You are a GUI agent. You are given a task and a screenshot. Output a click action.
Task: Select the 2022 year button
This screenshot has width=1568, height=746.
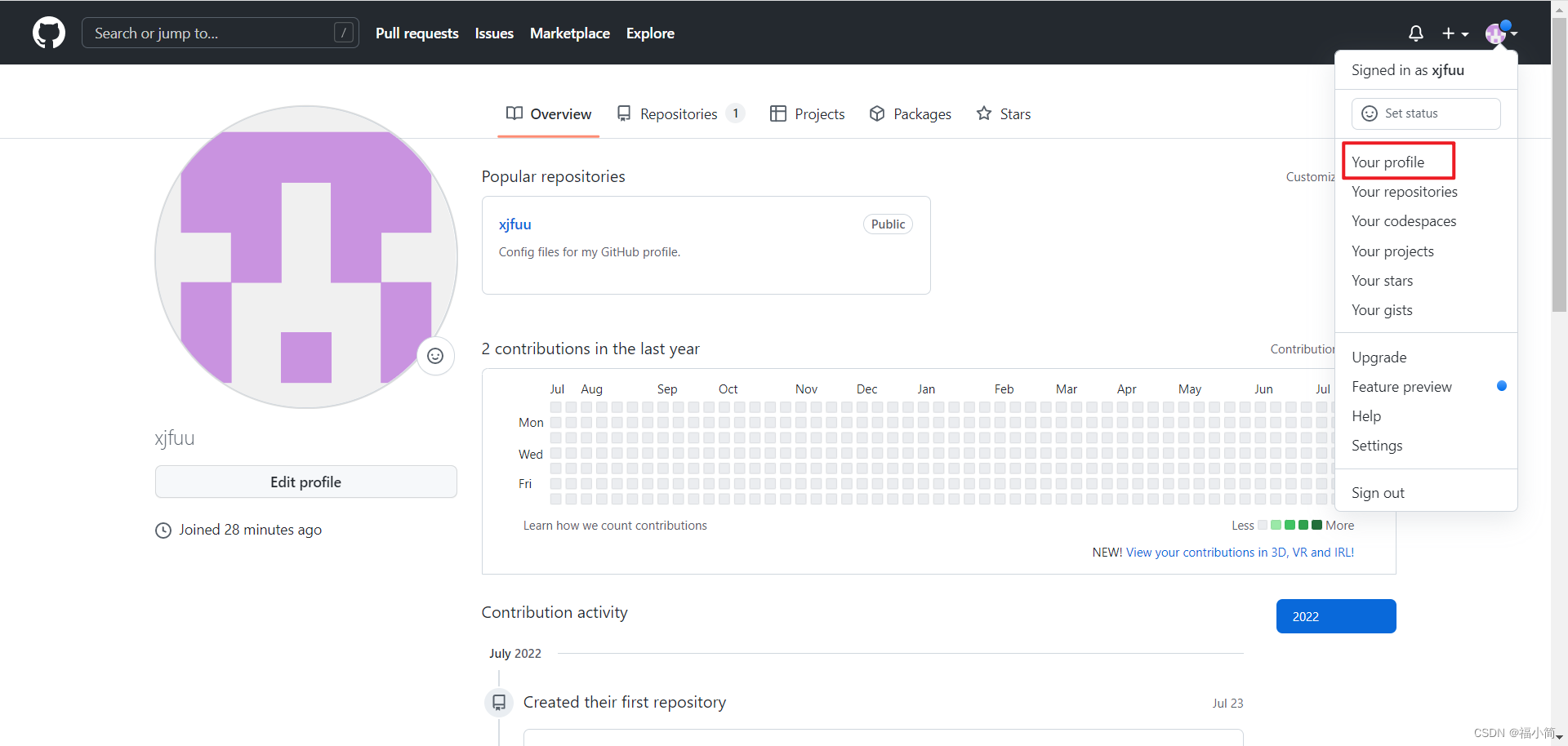click(1336, 616)
